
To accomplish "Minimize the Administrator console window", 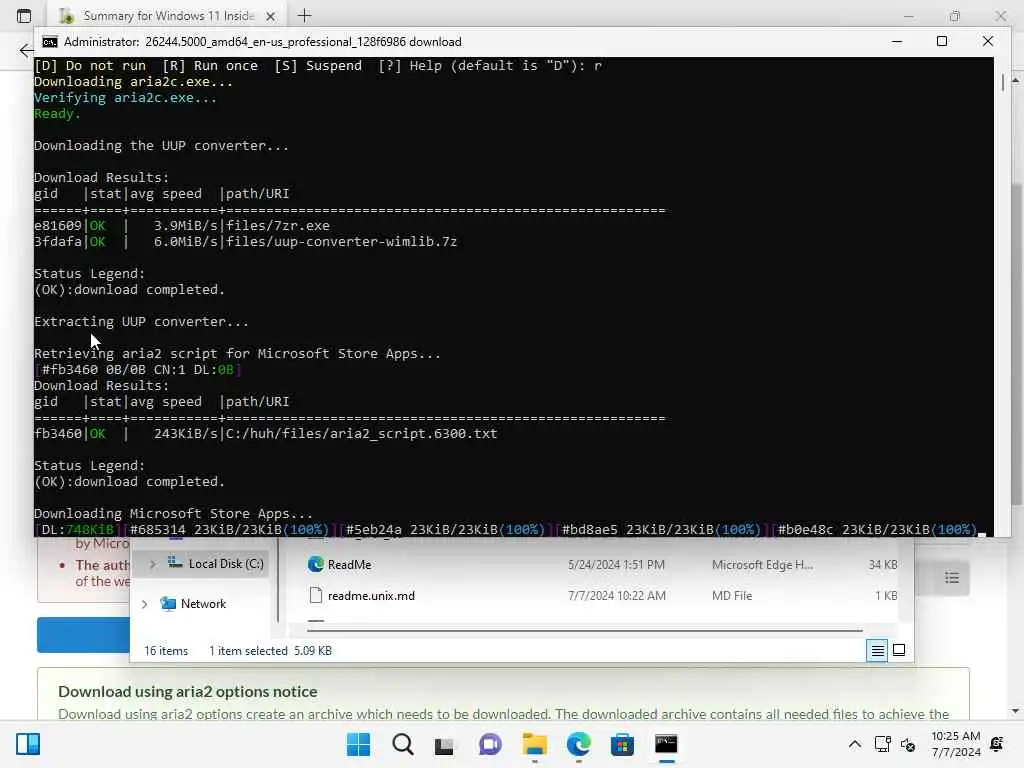I will 897,41.
